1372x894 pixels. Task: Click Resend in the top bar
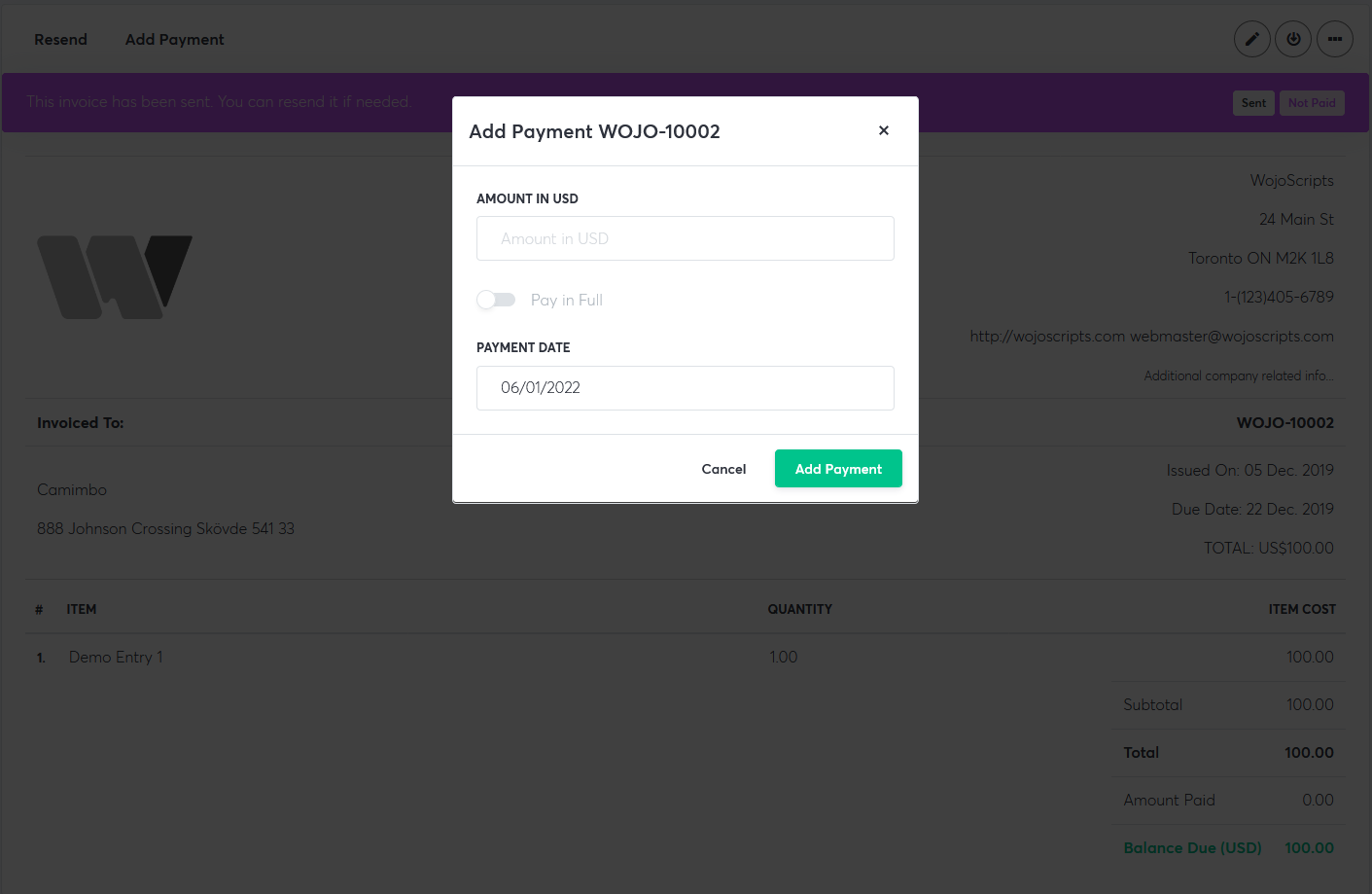tap(60, 39)
